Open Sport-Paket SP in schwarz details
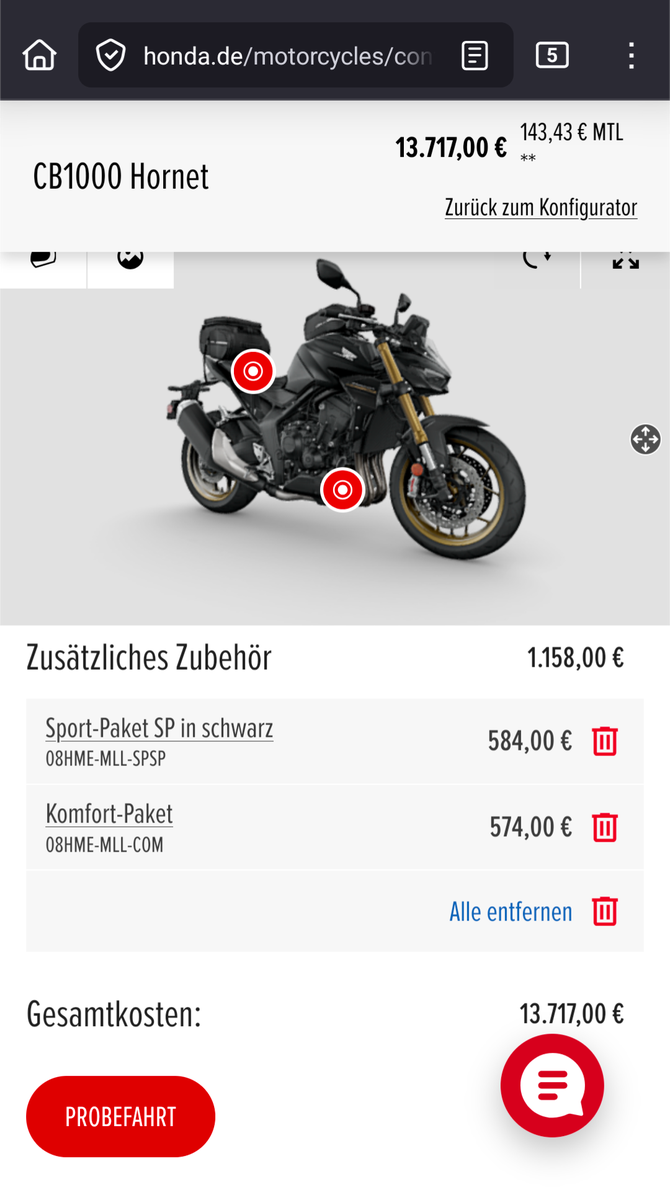Viewport: 670px width, 1200px height. coord(159,728)
